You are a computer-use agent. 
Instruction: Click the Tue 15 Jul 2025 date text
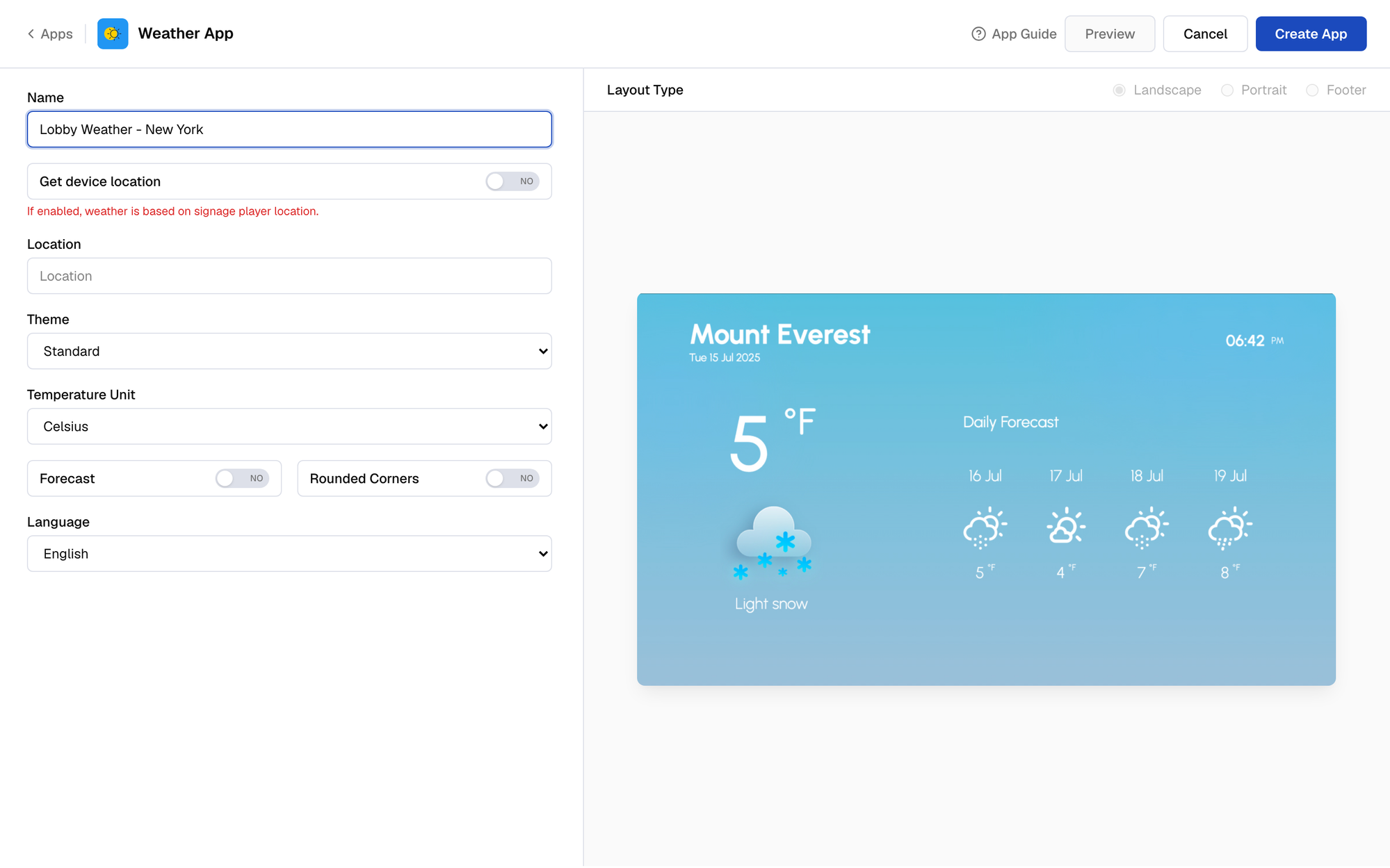tap(725, 358)
